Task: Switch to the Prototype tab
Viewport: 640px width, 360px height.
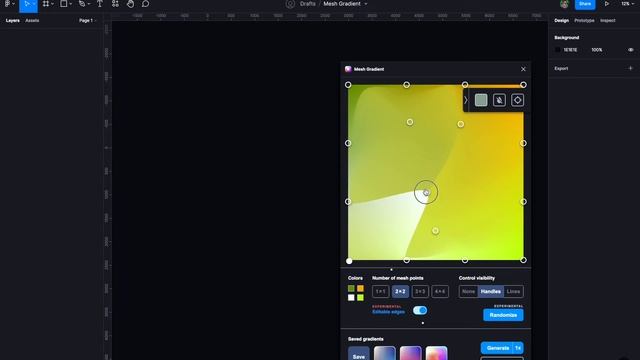Action: click(584, 20)
